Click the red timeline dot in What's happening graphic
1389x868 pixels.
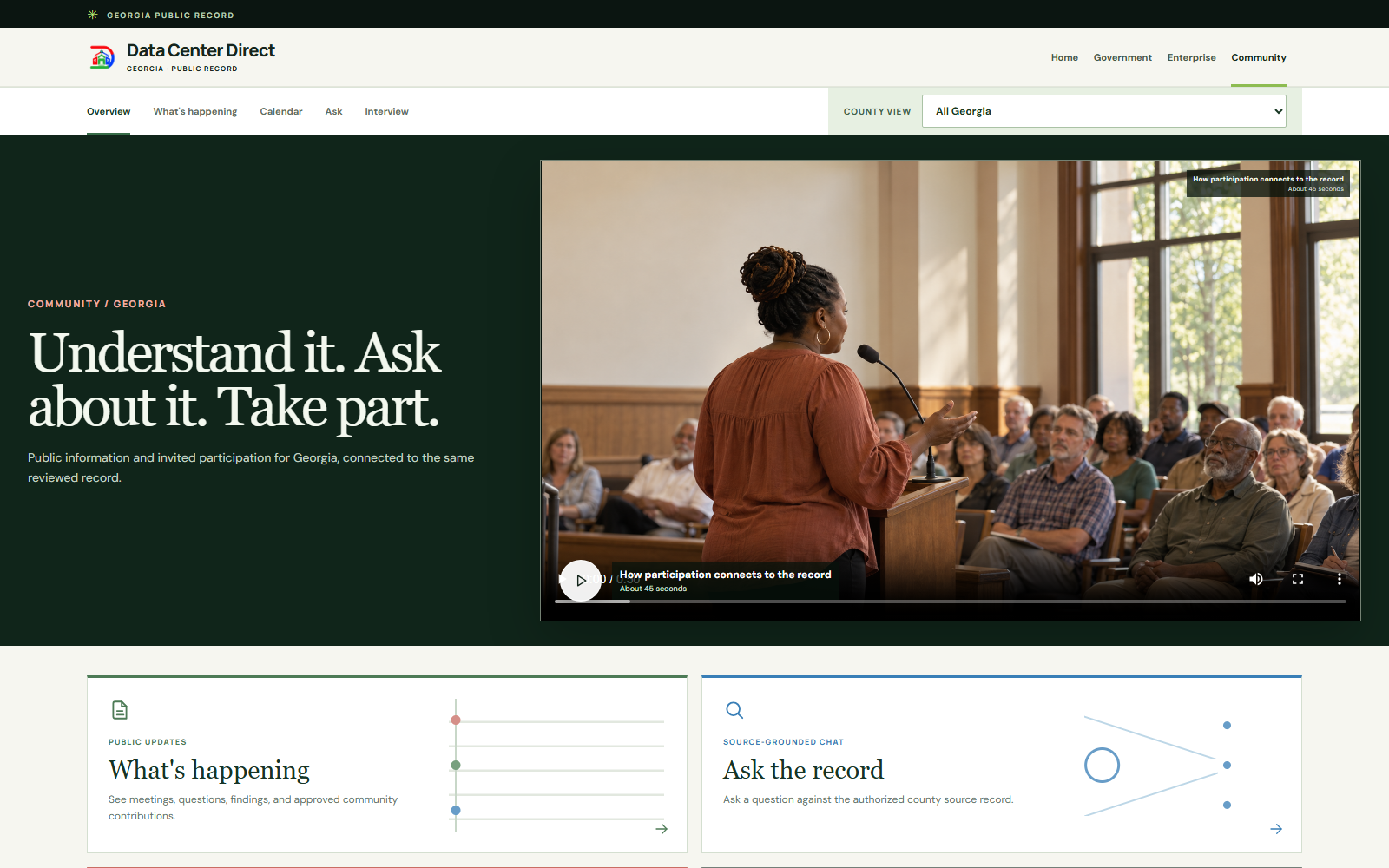click(x=456, y=720)
